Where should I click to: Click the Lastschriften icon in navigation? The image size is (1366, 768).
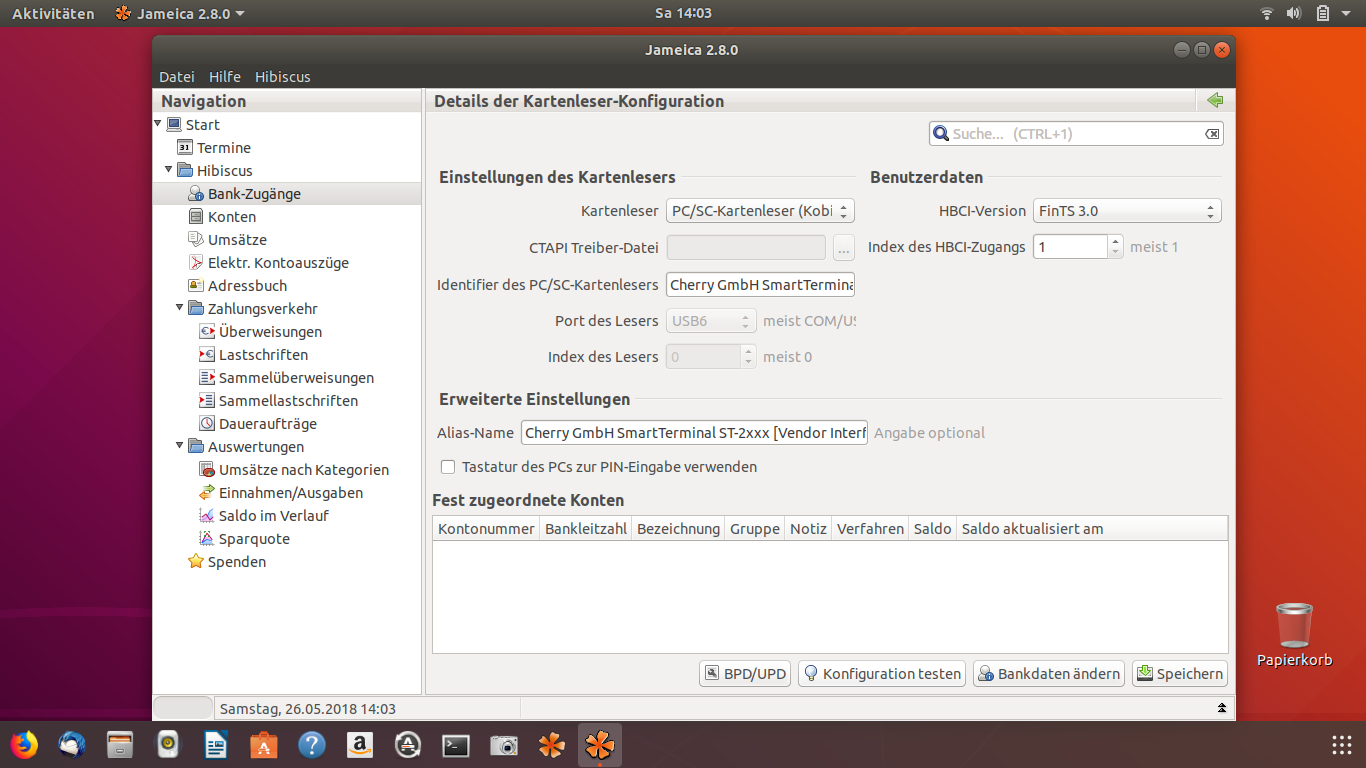207,355
